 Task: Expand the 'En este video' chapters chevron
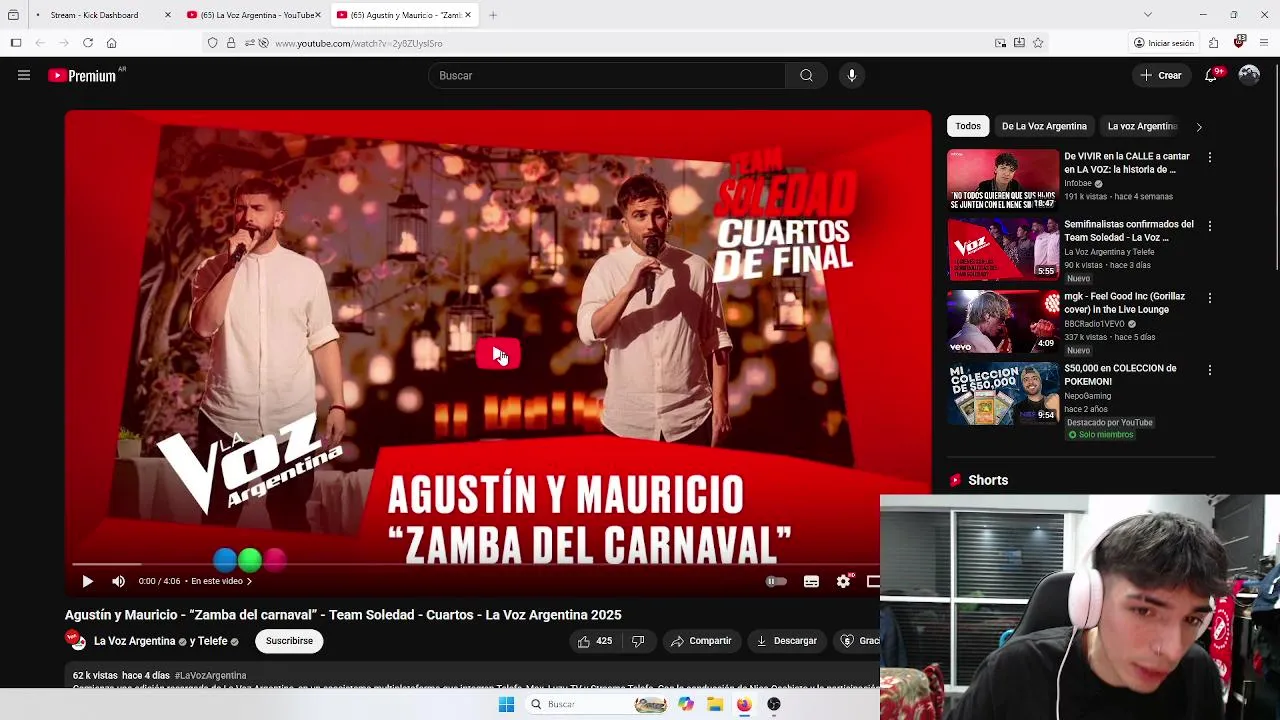pos(249,581)
